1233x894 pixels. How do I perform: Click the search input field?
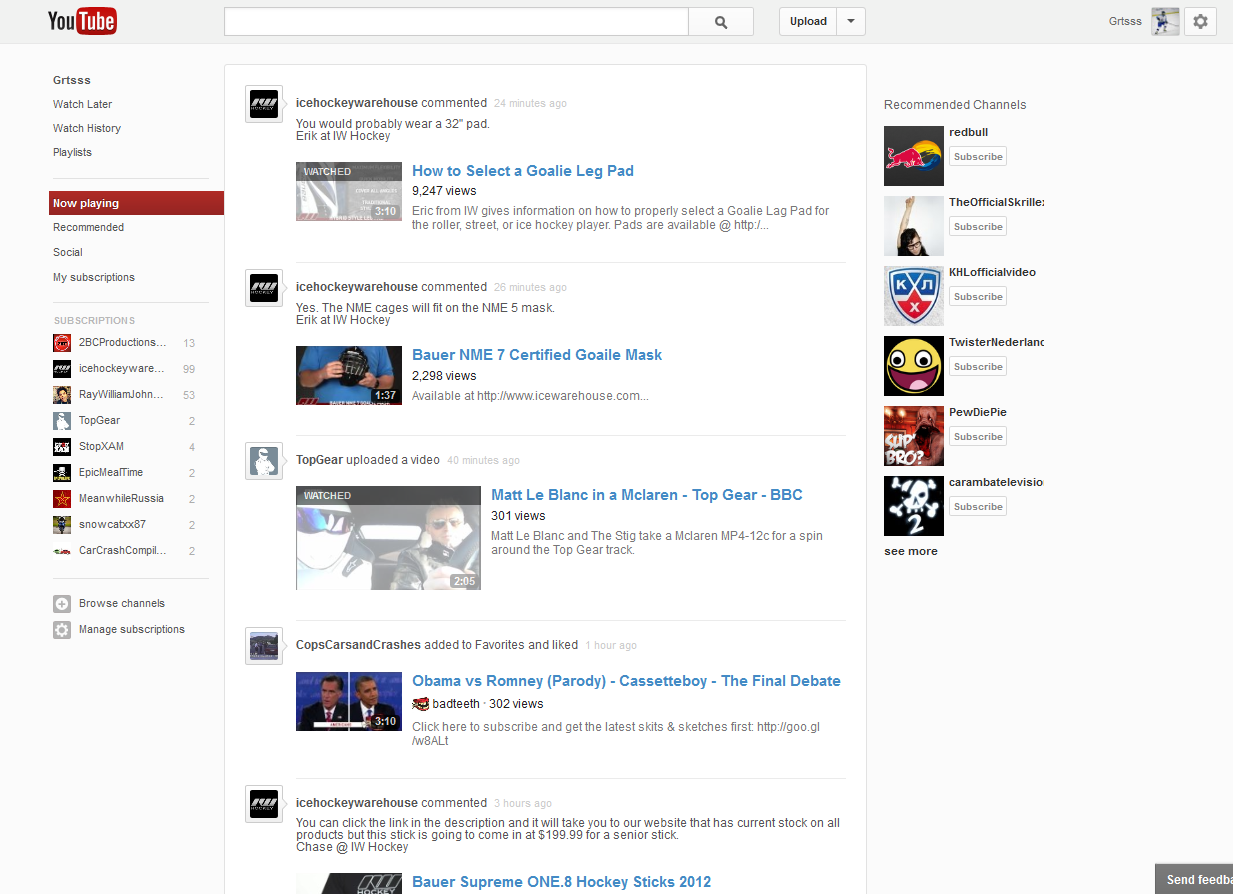(x=457, y=22)
